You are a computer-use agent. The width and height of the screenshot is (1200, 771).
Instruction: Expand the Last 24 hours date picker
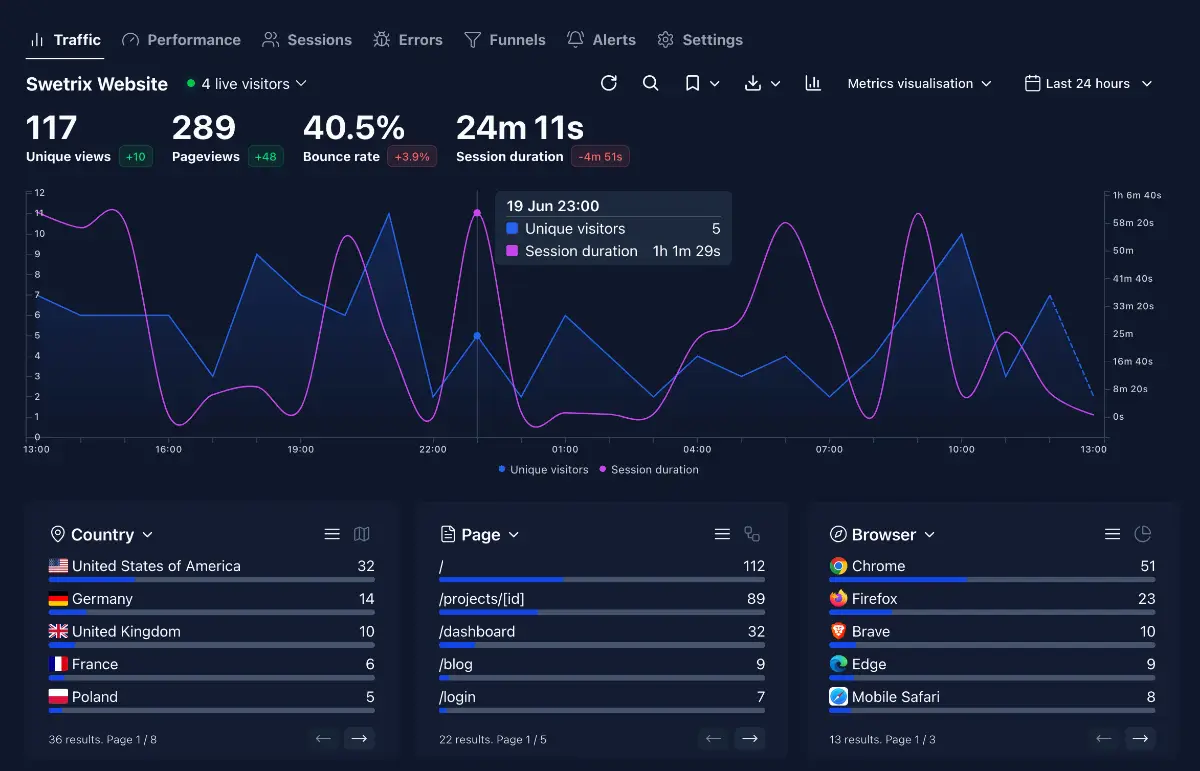point(1088,83)
